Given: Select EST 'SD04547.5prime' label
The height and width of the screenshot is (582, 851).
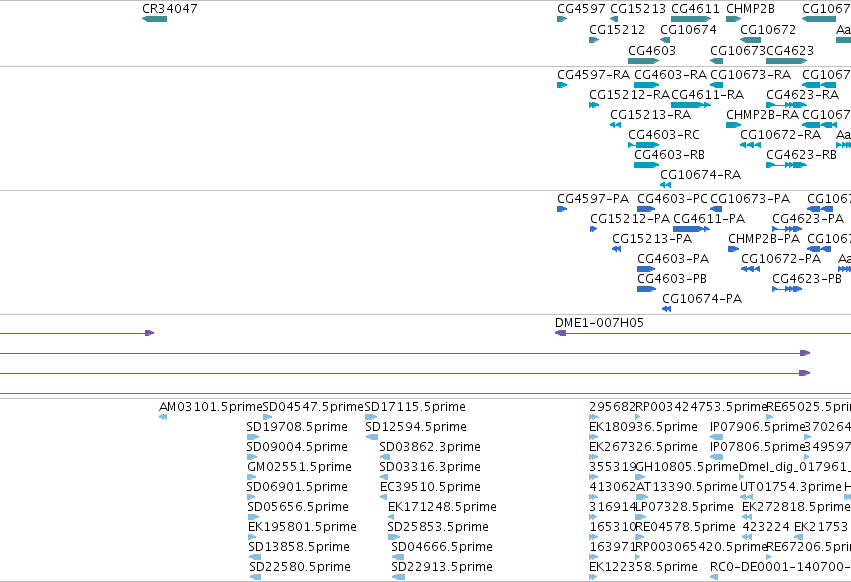Looking at the screenshot, I should [x=313, y=407].
